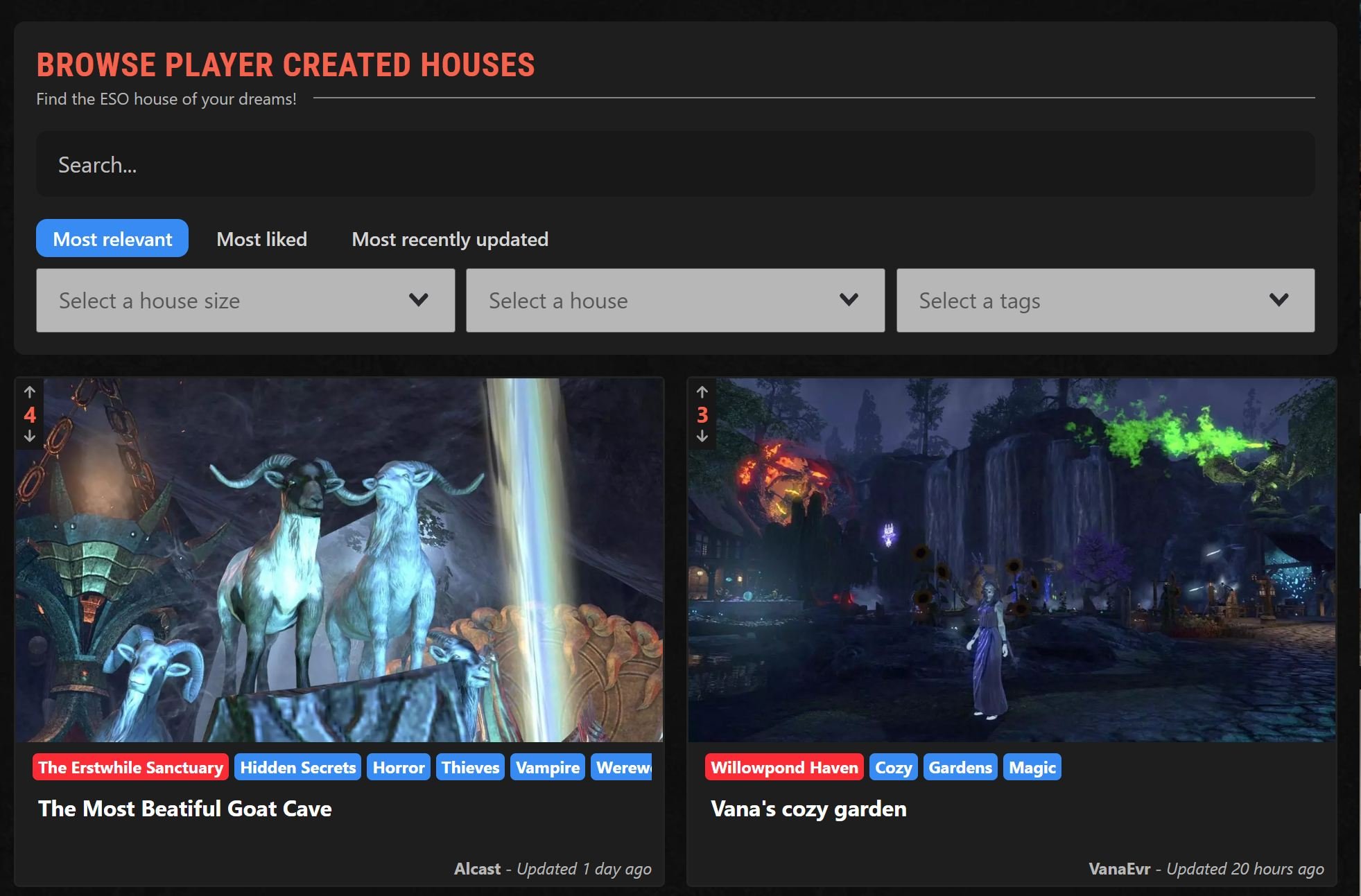Sort by Most liked
This screenshot has height=896, width=1361.
click(x=261, y=239)
